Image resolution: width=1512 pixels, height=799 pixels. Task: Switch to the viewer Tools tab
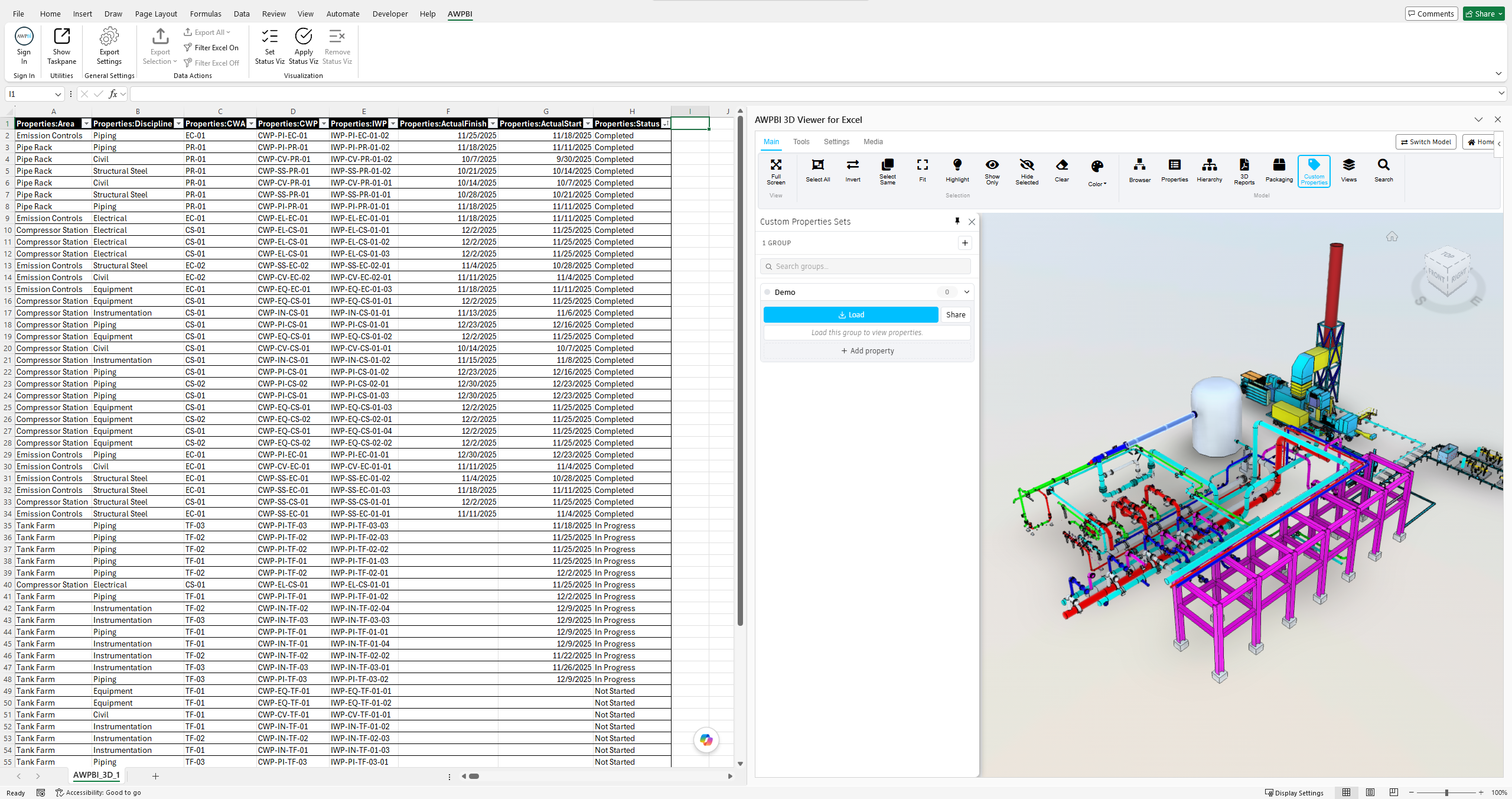[x=801, y=142]
